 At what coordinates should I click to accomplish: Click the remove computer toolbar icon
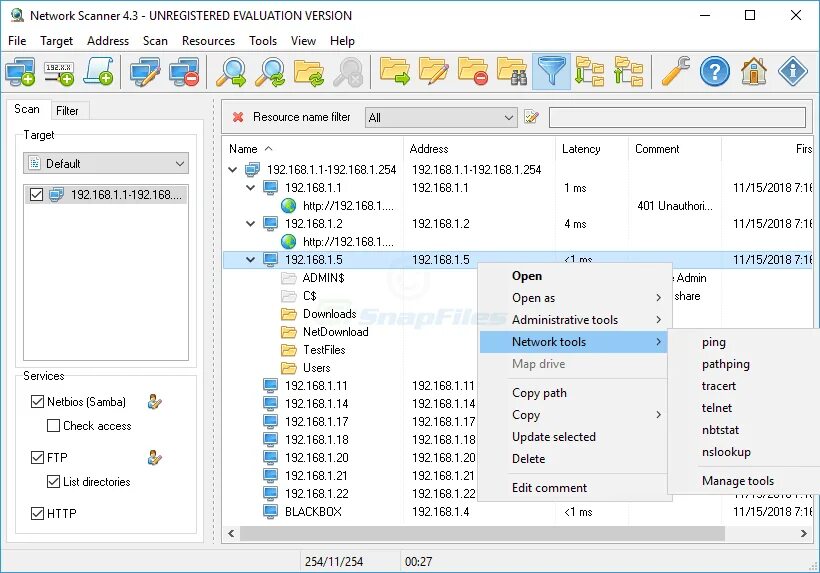184,72
